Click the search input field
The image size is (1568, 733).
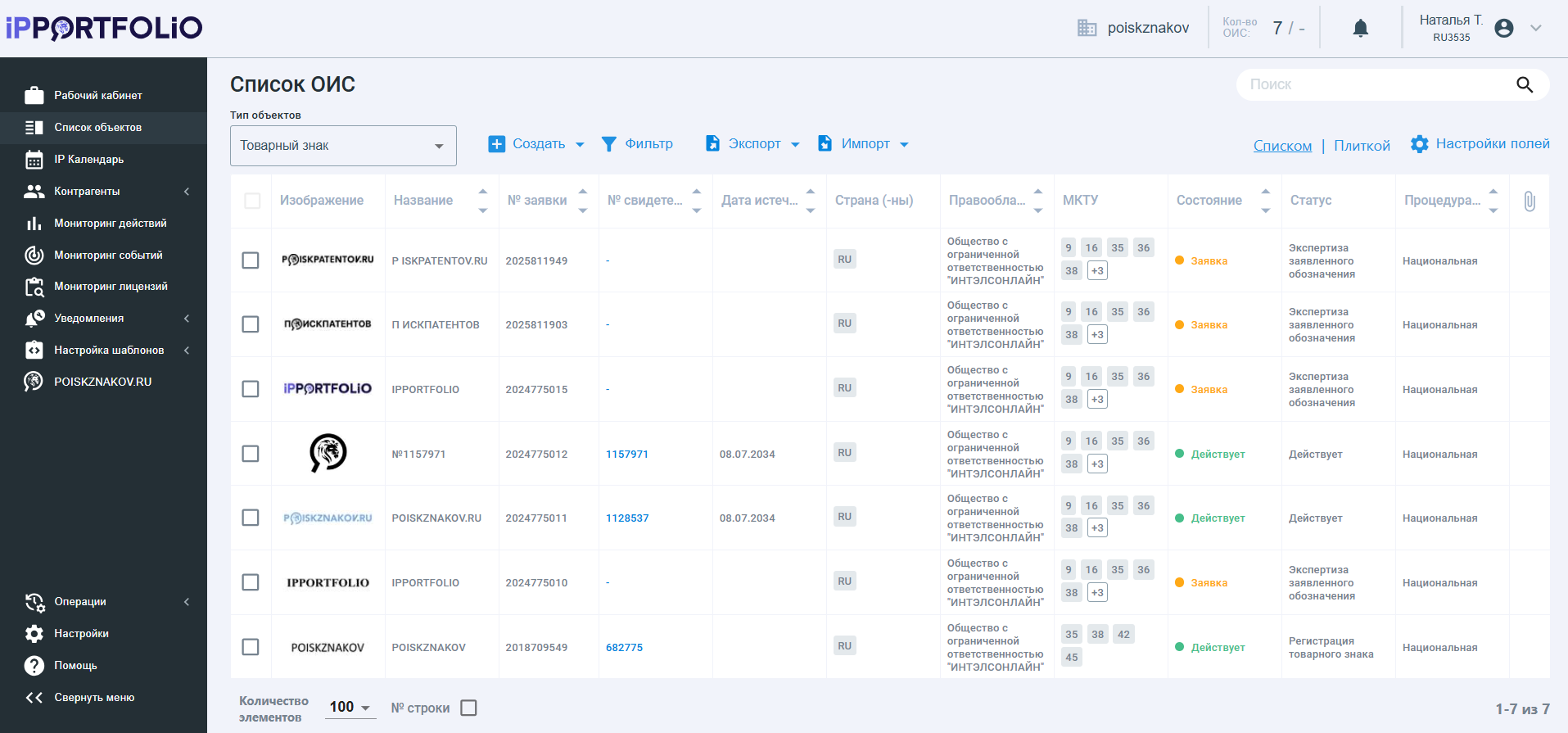[x=1376, y=84]
